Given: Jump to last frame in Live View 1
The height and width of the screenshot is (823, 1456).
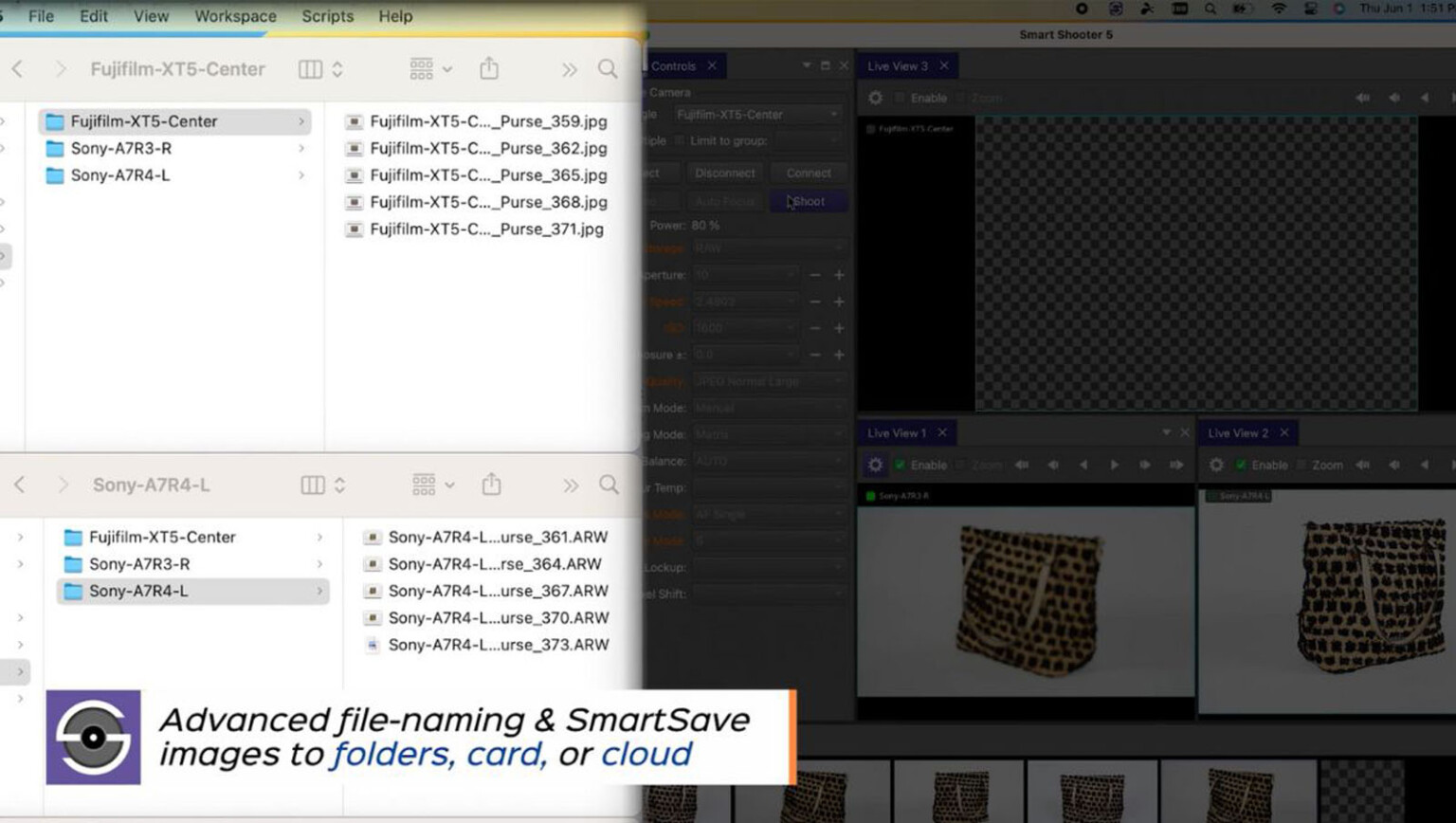Looking at the screenshot, I should pyautogui.click(x=1176, y=465).
